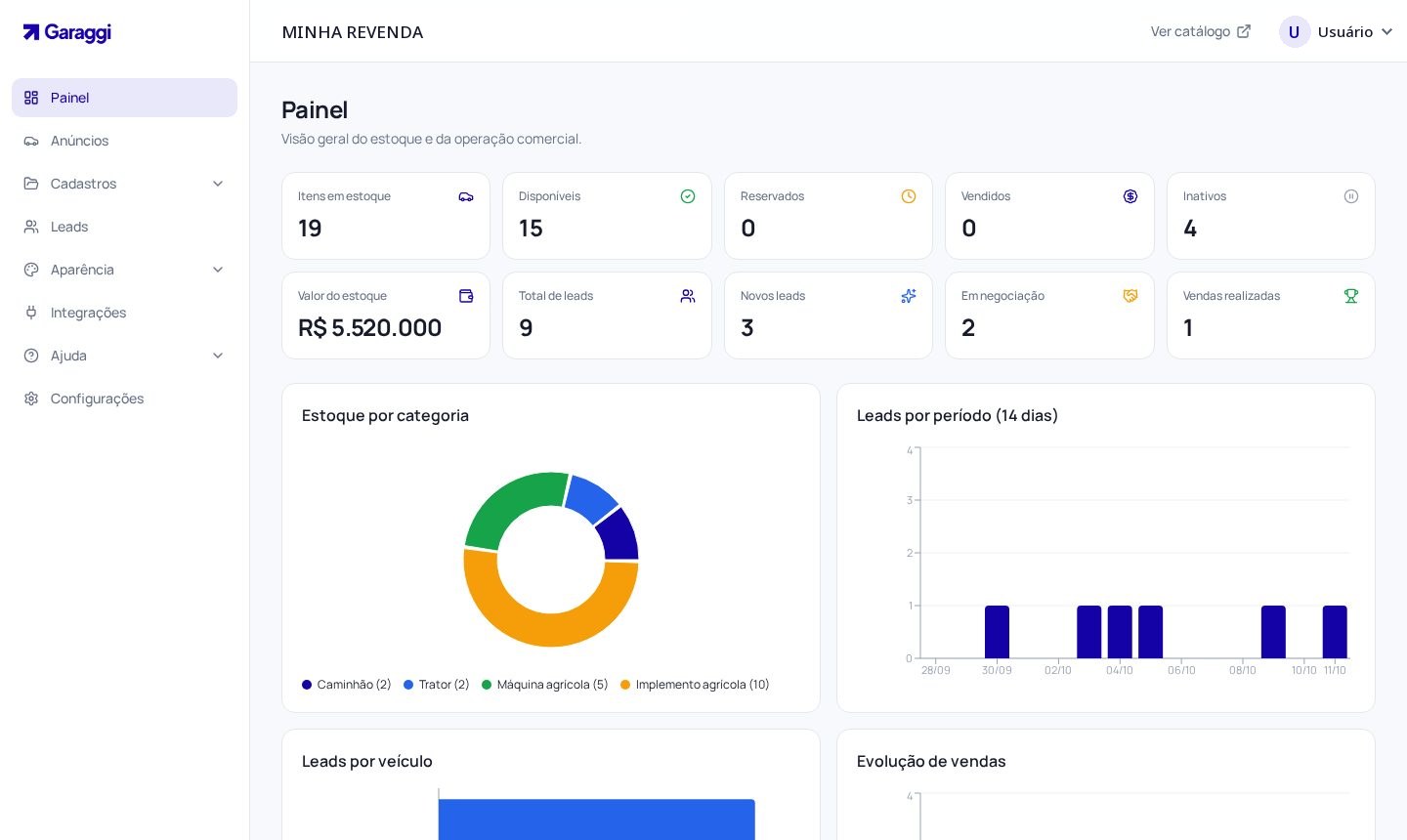Click the users icon on Total de leads card
This screenshot has height=840, width=1407.
pos(688,296)
